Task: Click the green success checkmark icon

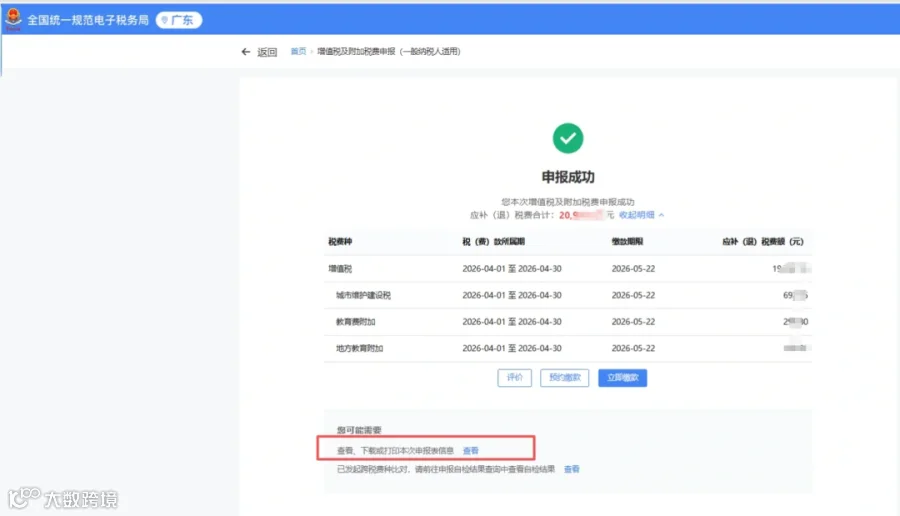Action: click(x=568, y=138)
